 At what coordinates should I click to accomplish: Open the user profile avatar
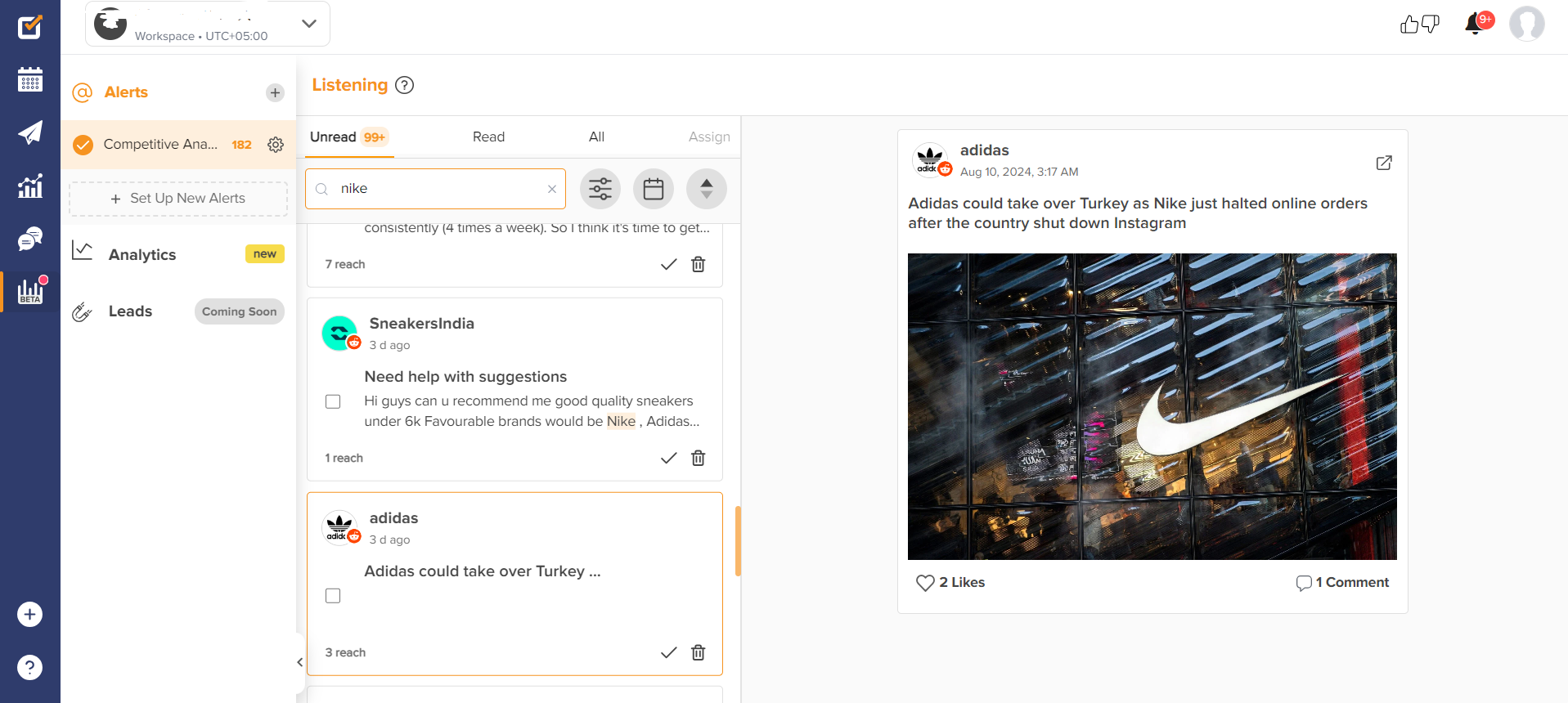click(1526, 24)
